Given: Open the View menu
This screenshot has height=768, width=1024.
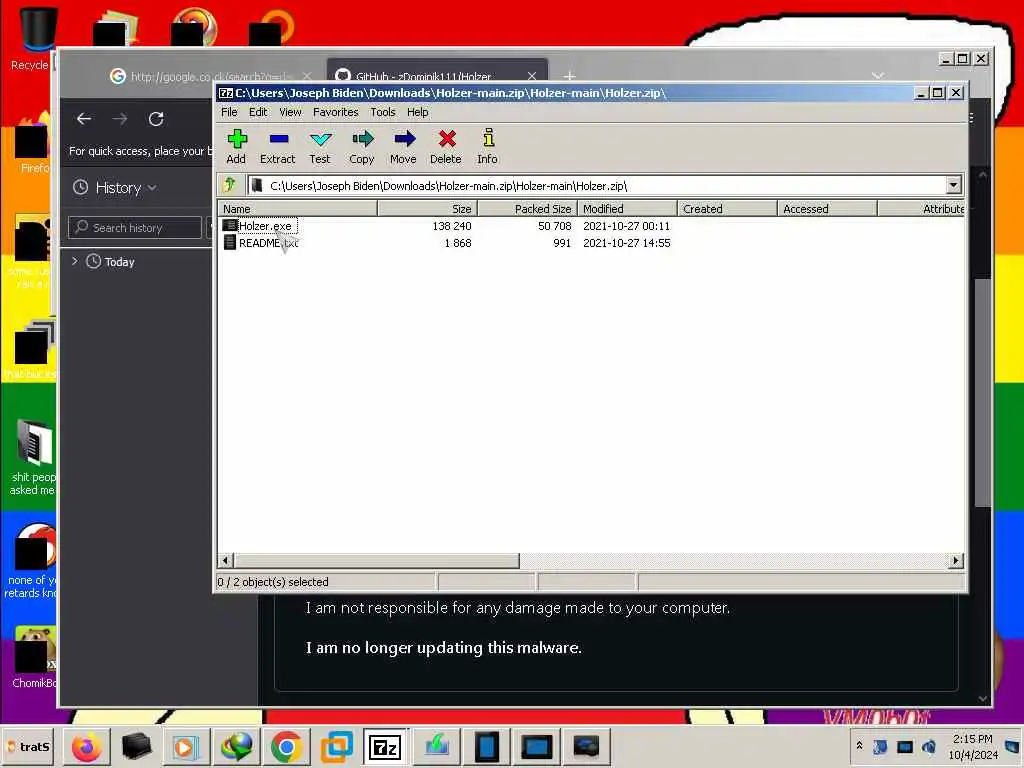Looking at the screenshot, I should tap(291, 112).
